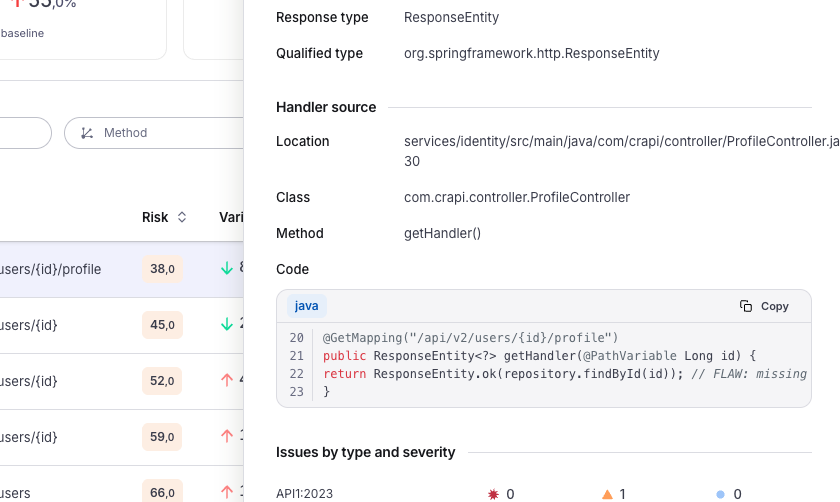Copy the java handler code
Viewport: 840px width, 502px height.
click(764, 306)
